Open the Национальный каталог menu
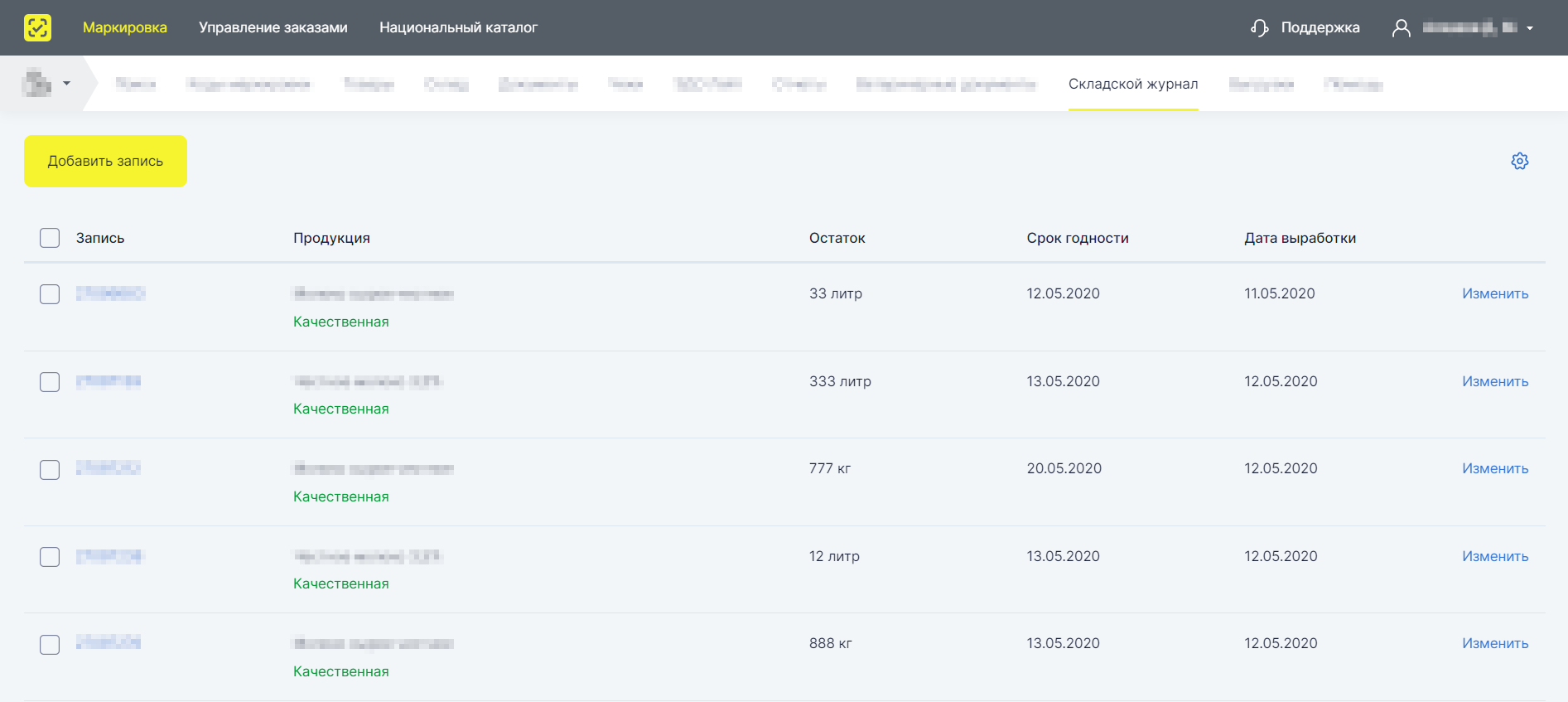 tap(459, 27)
